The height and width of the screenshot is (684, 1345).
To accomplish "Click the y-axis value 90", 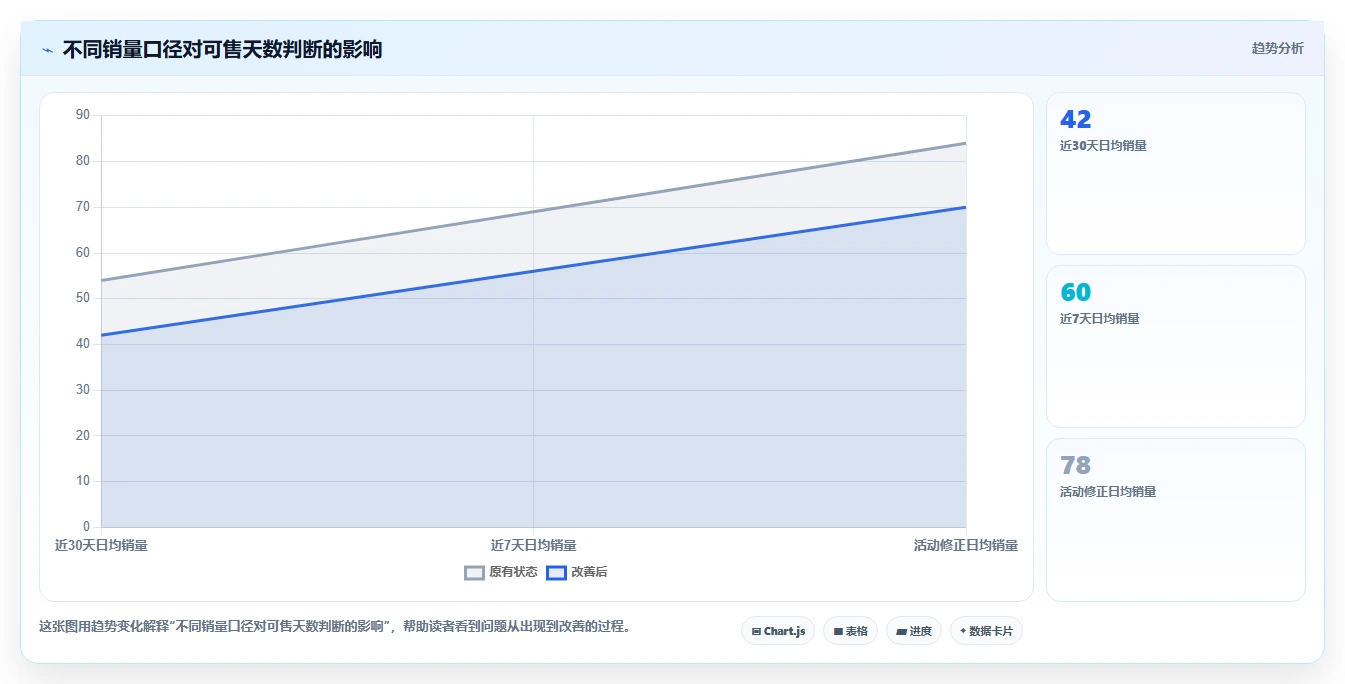I will pos(82,115).
